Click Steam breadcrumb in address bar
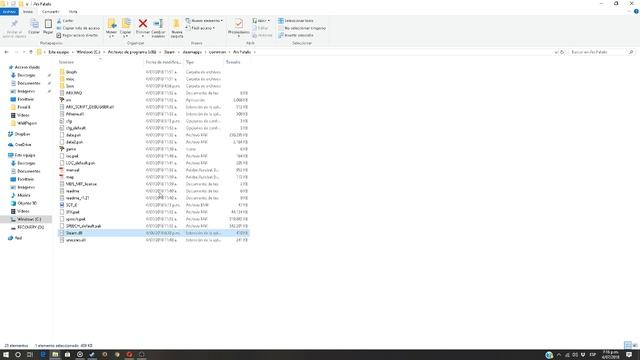640x360 pixels. 169,52
